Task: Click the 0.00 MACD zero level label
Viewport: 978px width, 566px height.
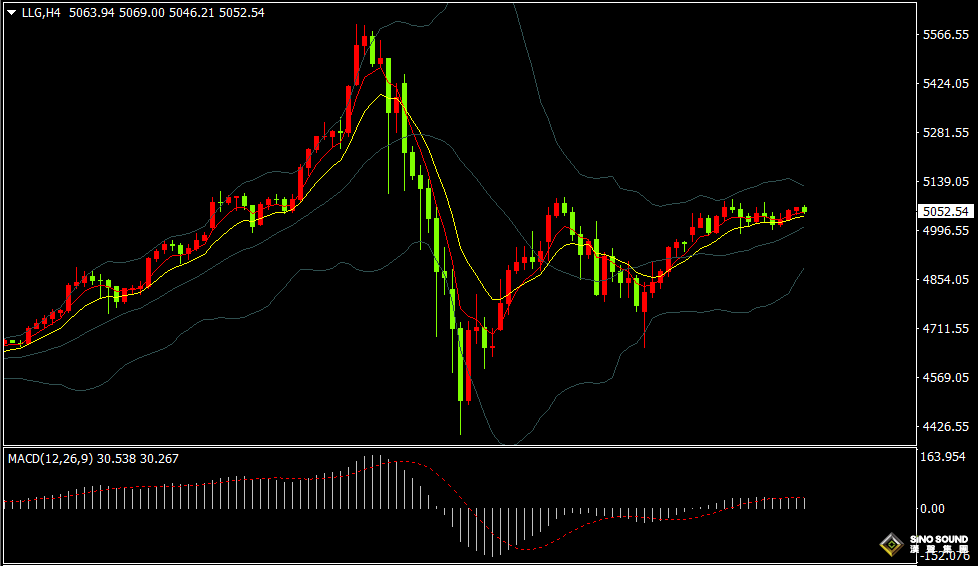Action: pos(932,509)
